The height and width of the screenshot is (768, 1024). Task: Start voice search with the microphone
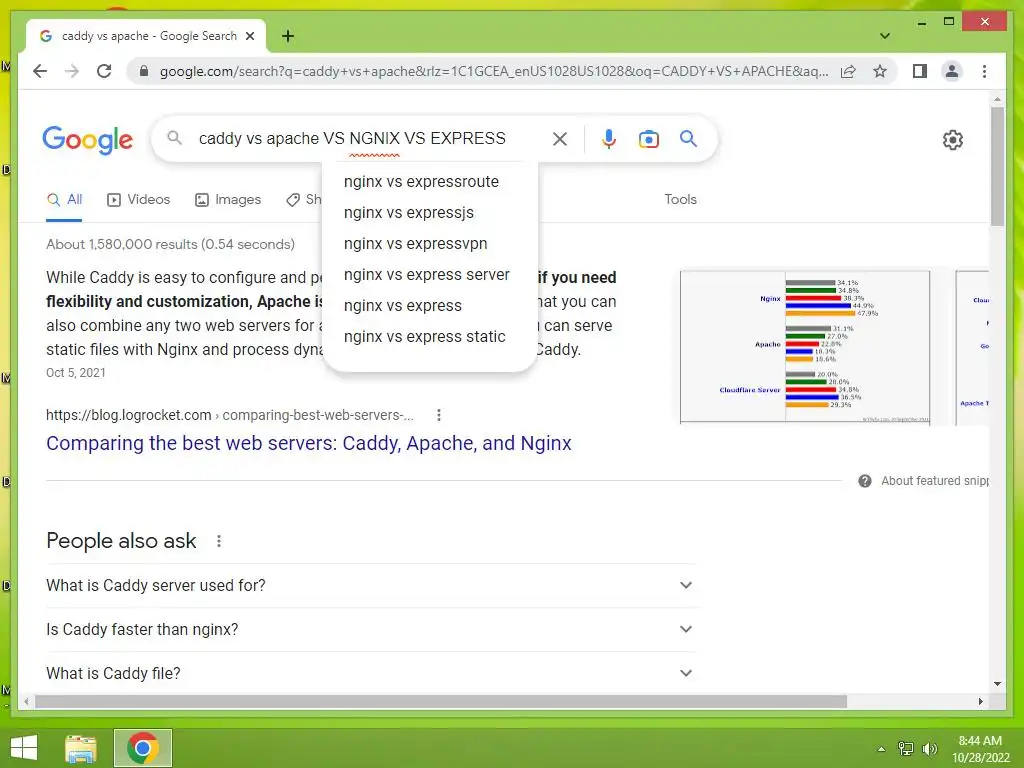click(x=609, y=138)
